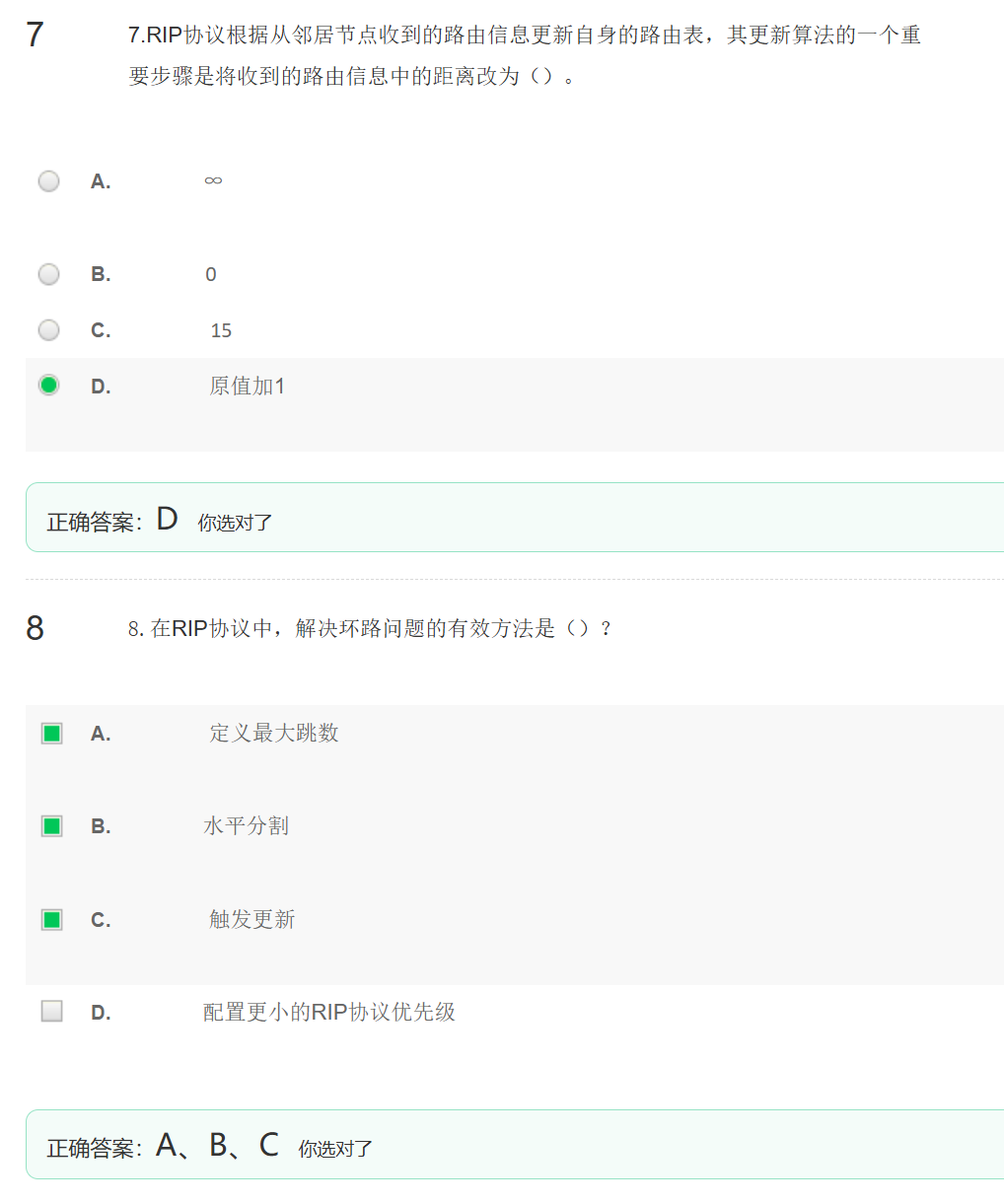Toggle checkbox B 水平分割
The height and width of the screenshot is (1204, 1004).
coord(52,826)
